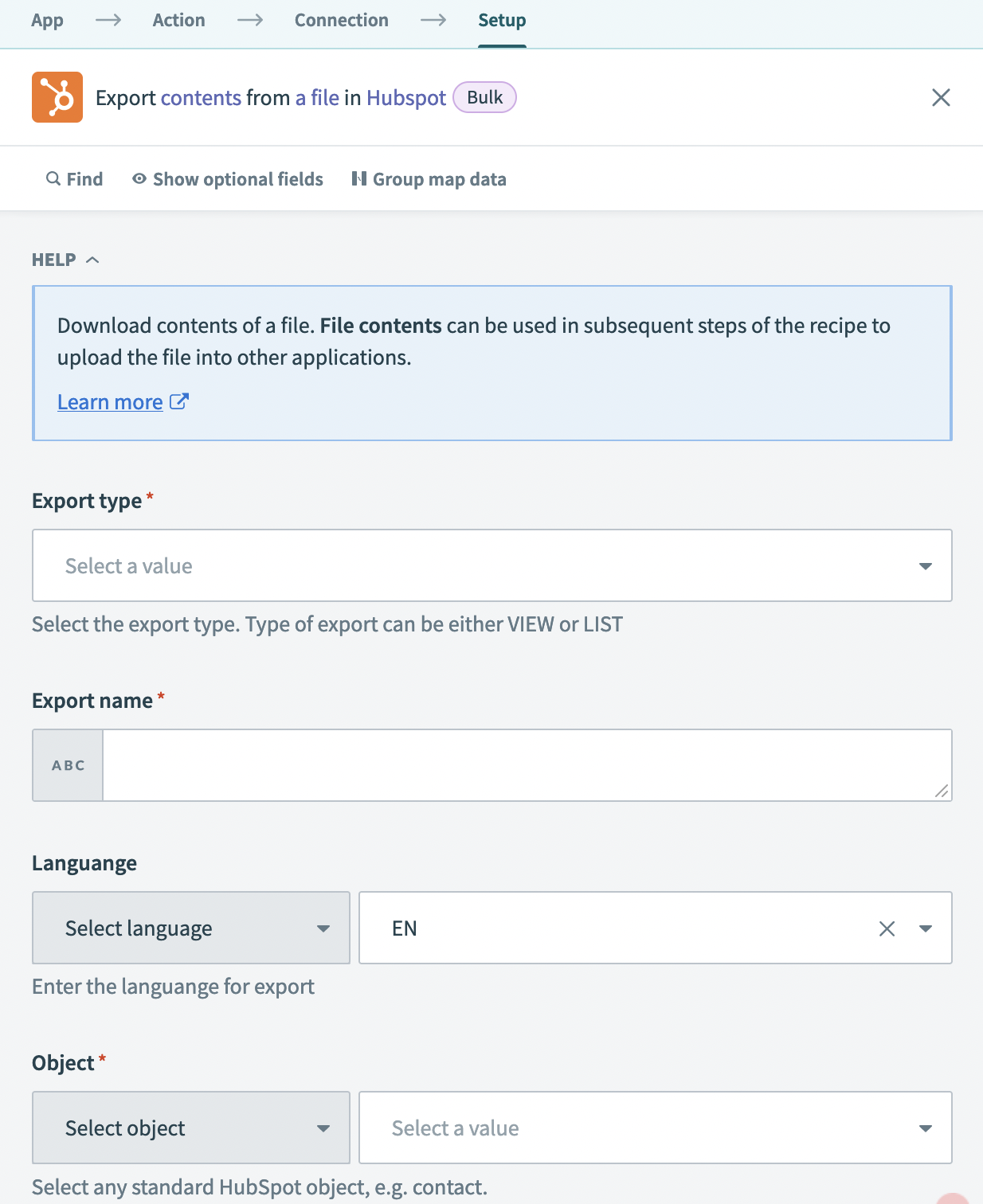Click the Find search icon
This screenshot has width=983, height=1204.
coord(53,178)
